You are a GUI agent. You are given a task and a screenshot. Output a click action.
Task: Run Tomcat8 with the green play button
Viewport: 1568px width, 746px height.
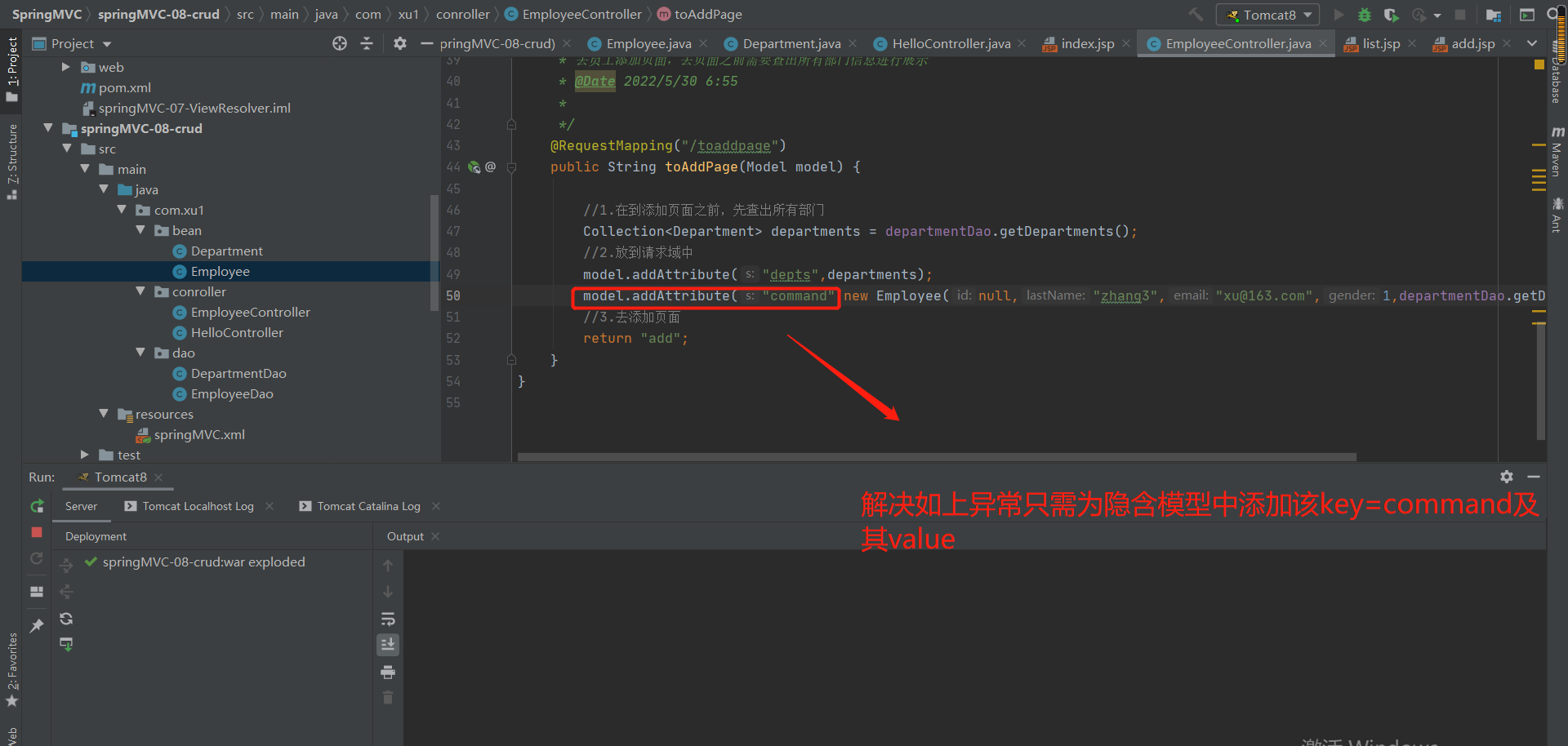(1339, 15)
